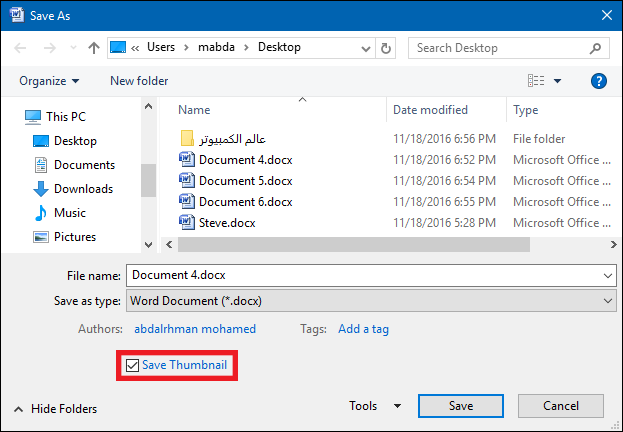Click the Users breadcrumb in address bar
Viewport: 623px width, 432px height.
pyautogui.click(x=161, y=47)
